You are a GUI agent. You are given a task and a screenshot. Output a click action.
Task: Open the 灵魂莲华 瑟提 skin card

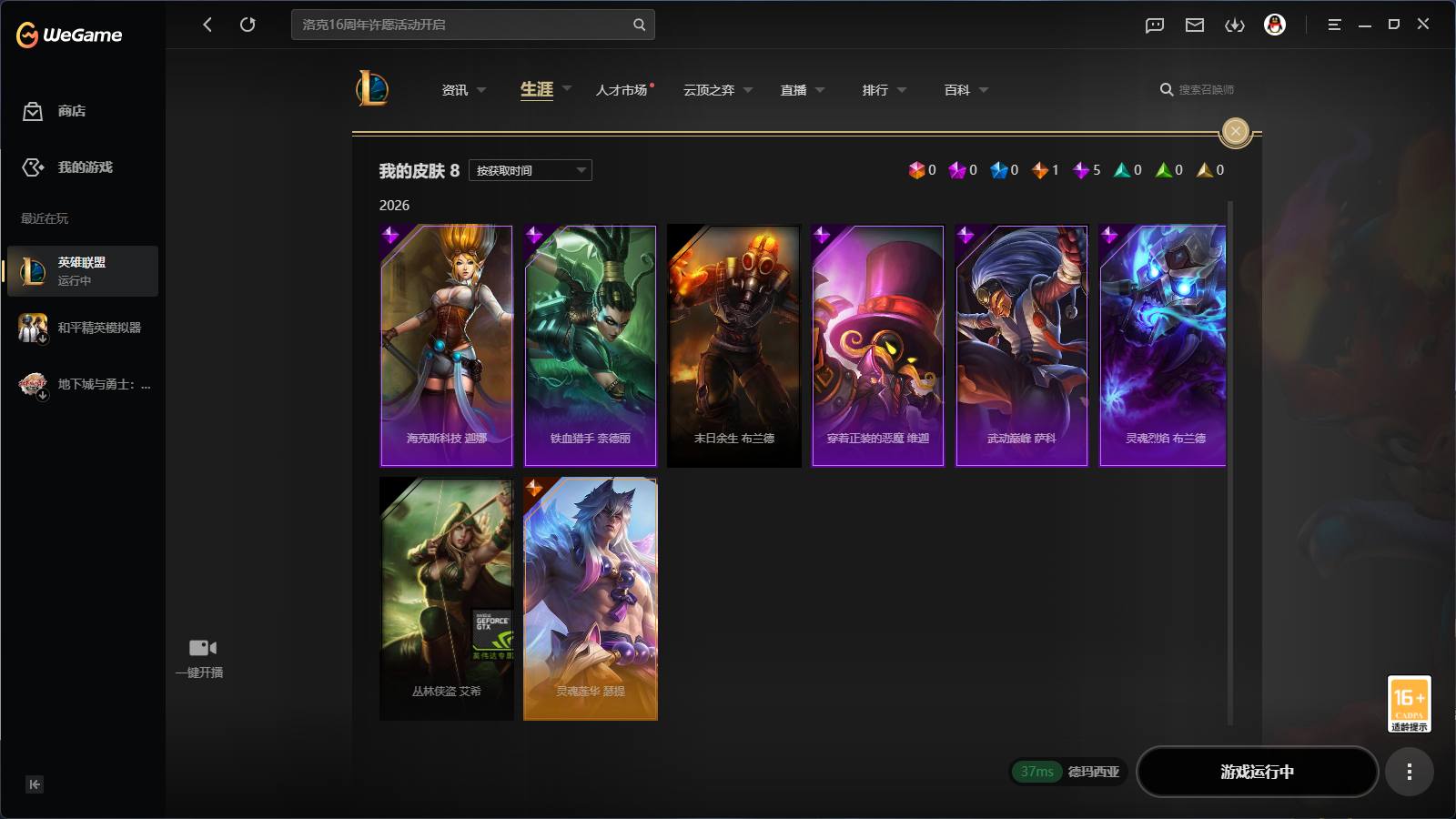click(x=591, y=599)
